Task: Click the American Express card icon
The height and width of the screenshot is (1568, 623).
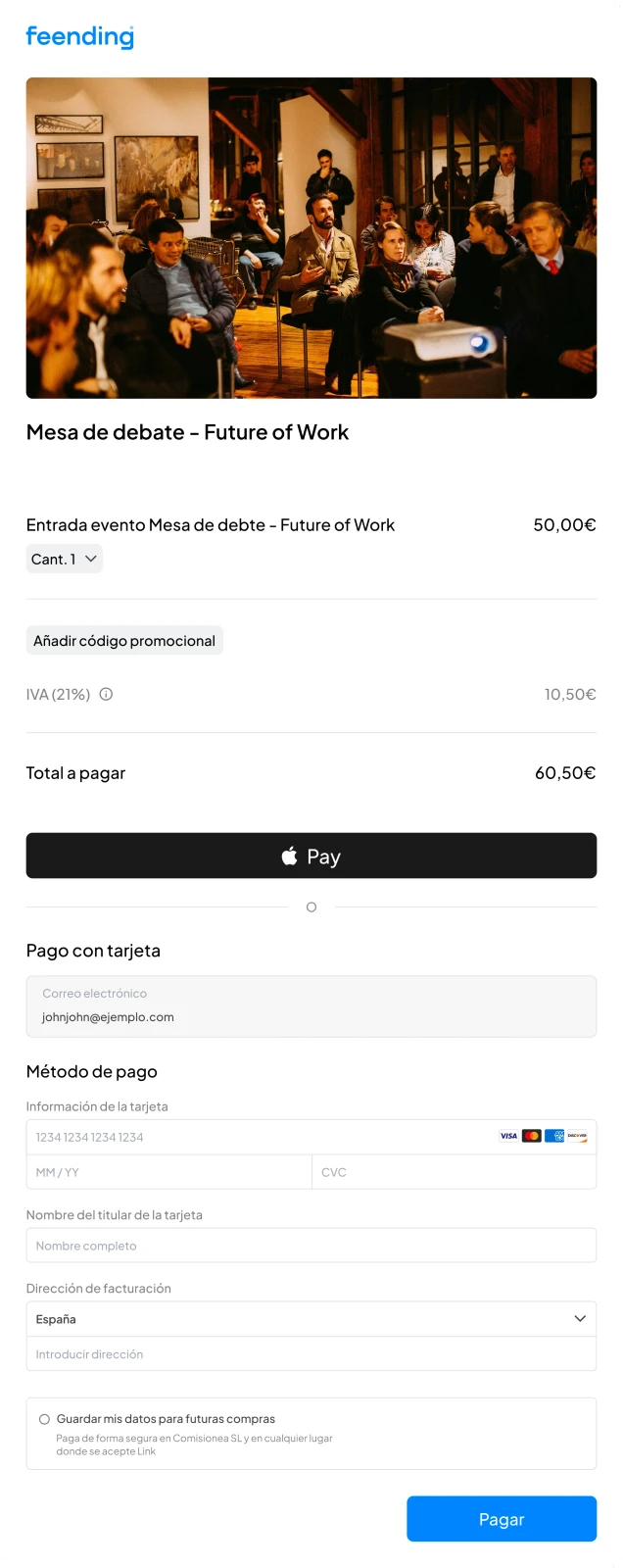Action: click(554, 1136)
